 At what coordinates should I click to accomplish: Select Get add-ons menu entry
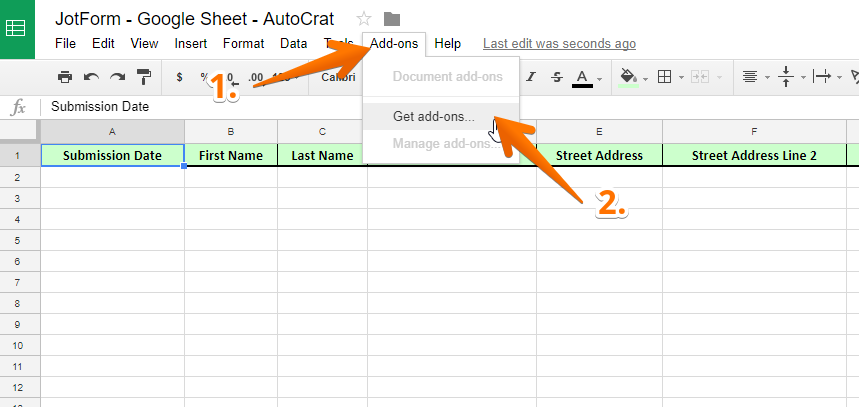tap(434, 116)
